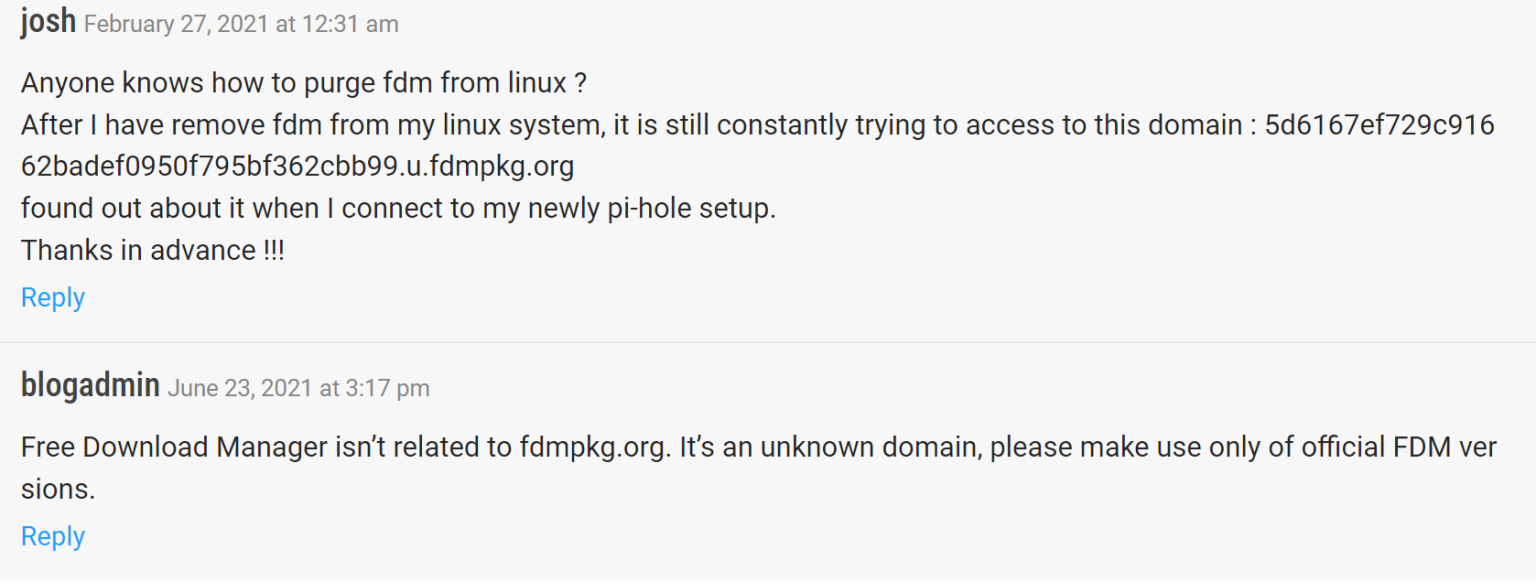Viewport: 1536px width, 582px height.
Task: Click the Reply link under blogadmin's comment
Action: click(52, 536)
